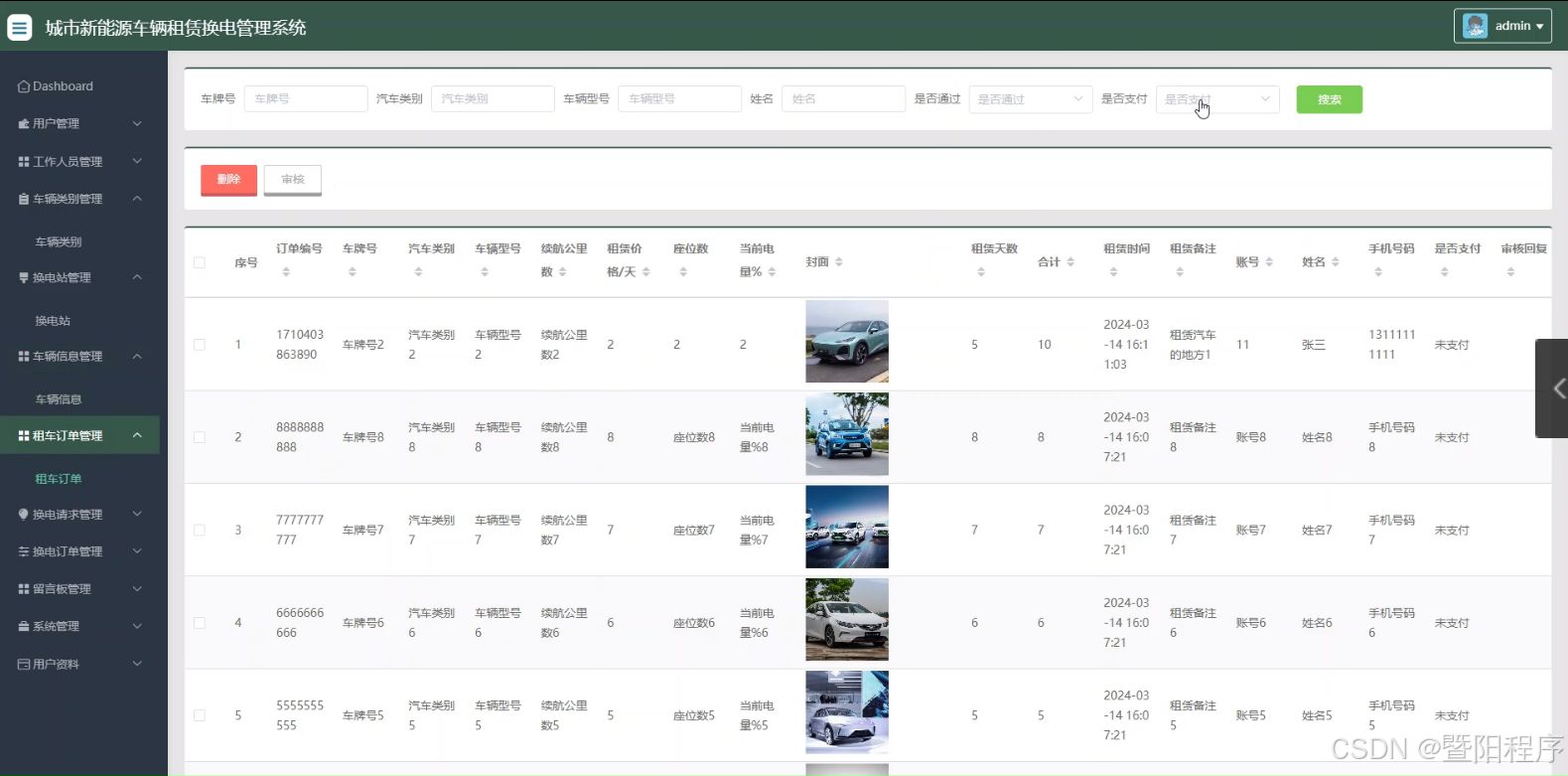This screenshot has width=1568, height=776.
Task: Open 留言板管理 menu
Action: coord(79,589)
